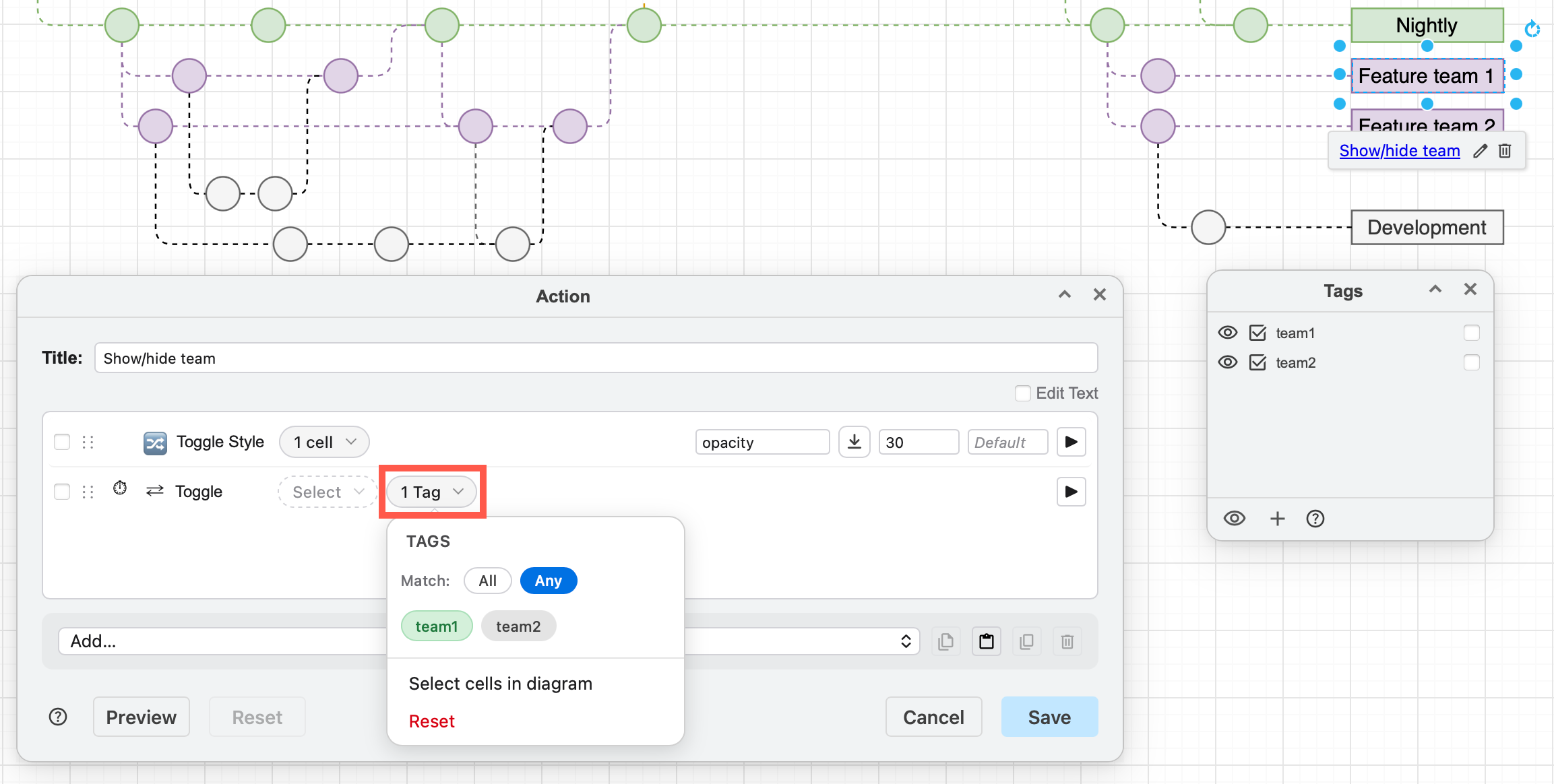Click the timer icon in Toggle row
Screen dimensions: 1554x784
pyautogui.click(x=120, y=488)
